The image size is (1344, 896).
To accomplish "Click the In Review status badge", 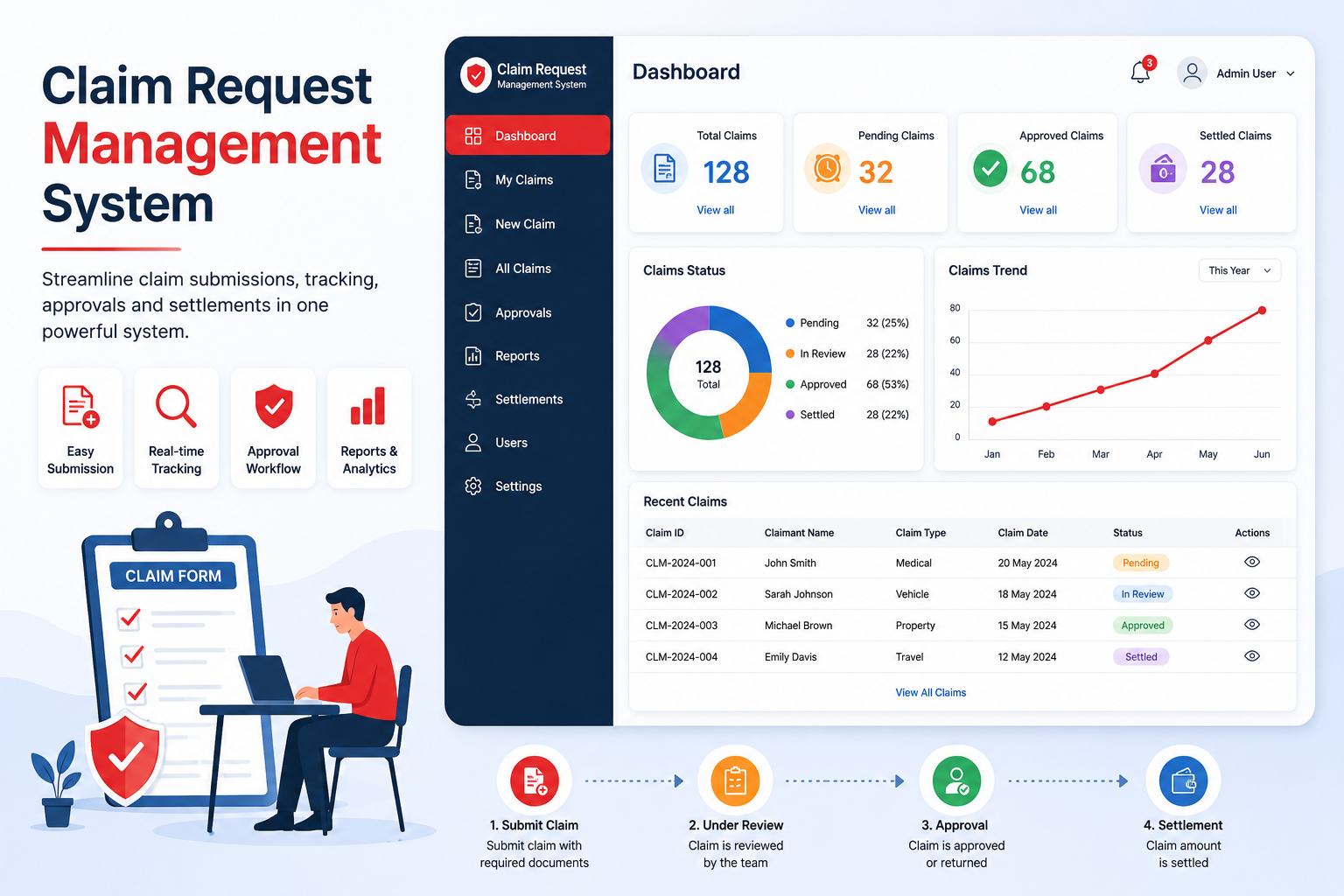I will 1143,594.
